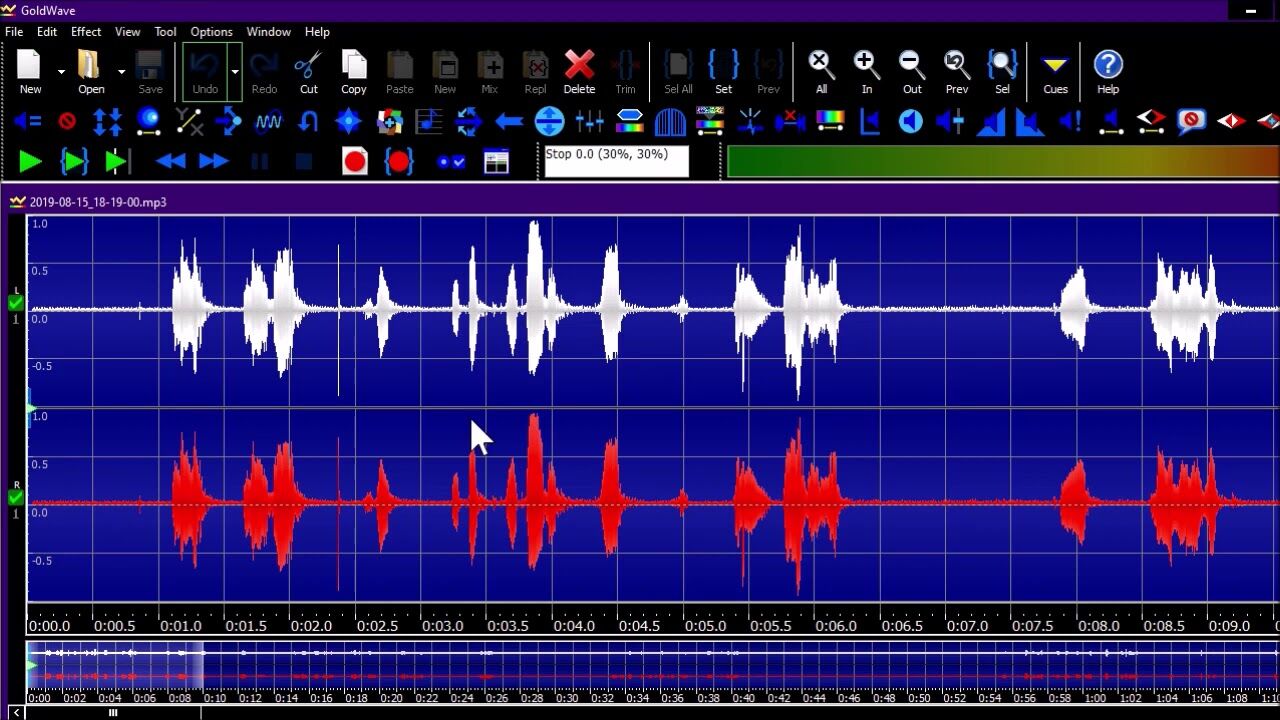The width and height of the screenshot is (1280, 720).
Task: Click the Zoom Out magnifier
Action: click(911, 72)
